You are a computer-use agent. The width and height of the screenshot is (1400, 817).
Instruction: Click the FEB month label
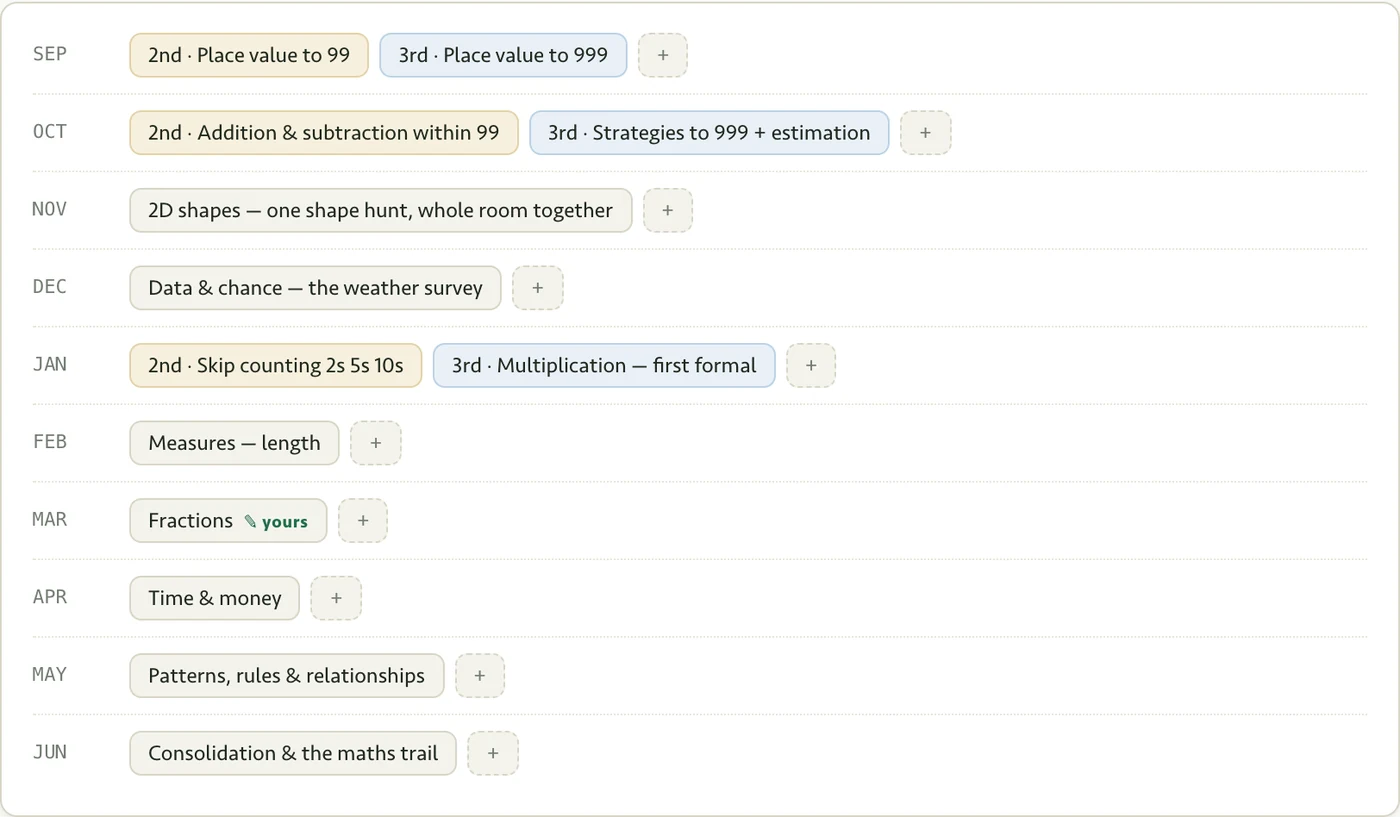(50, 442)
